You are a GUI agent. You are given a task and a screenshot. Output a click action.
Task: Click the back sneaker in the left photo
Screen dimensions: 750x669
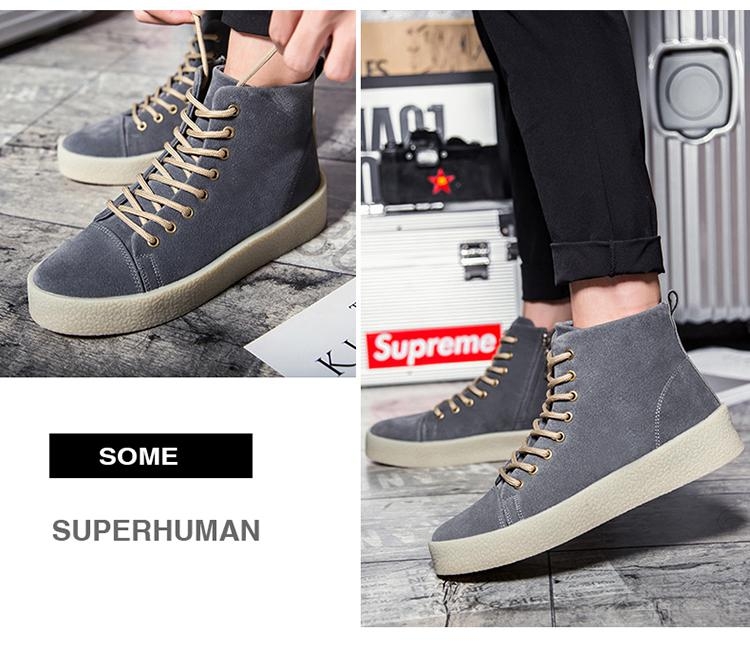point(143,110)
